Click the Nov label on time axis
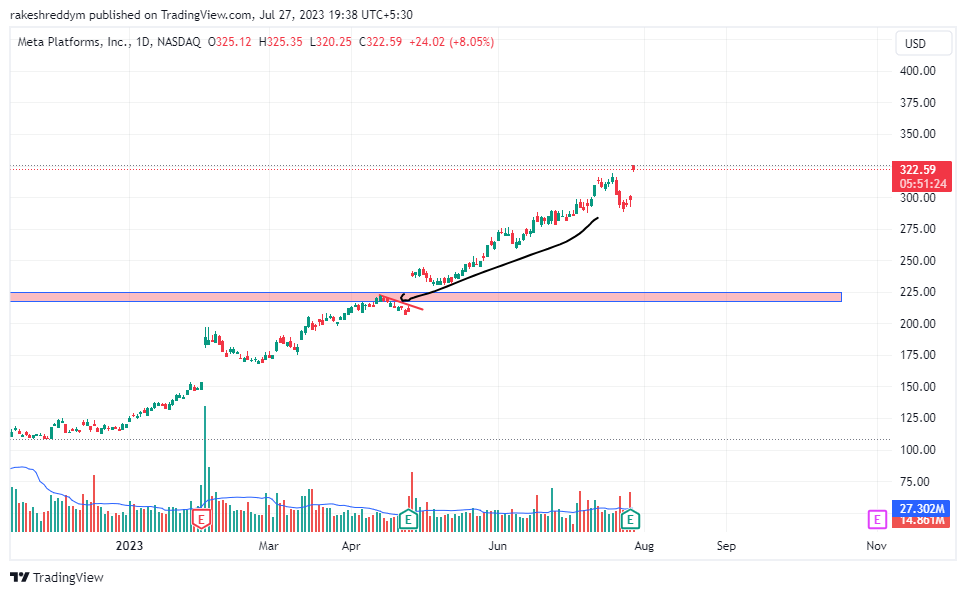966x595 pixels. [x=877, y=546]
